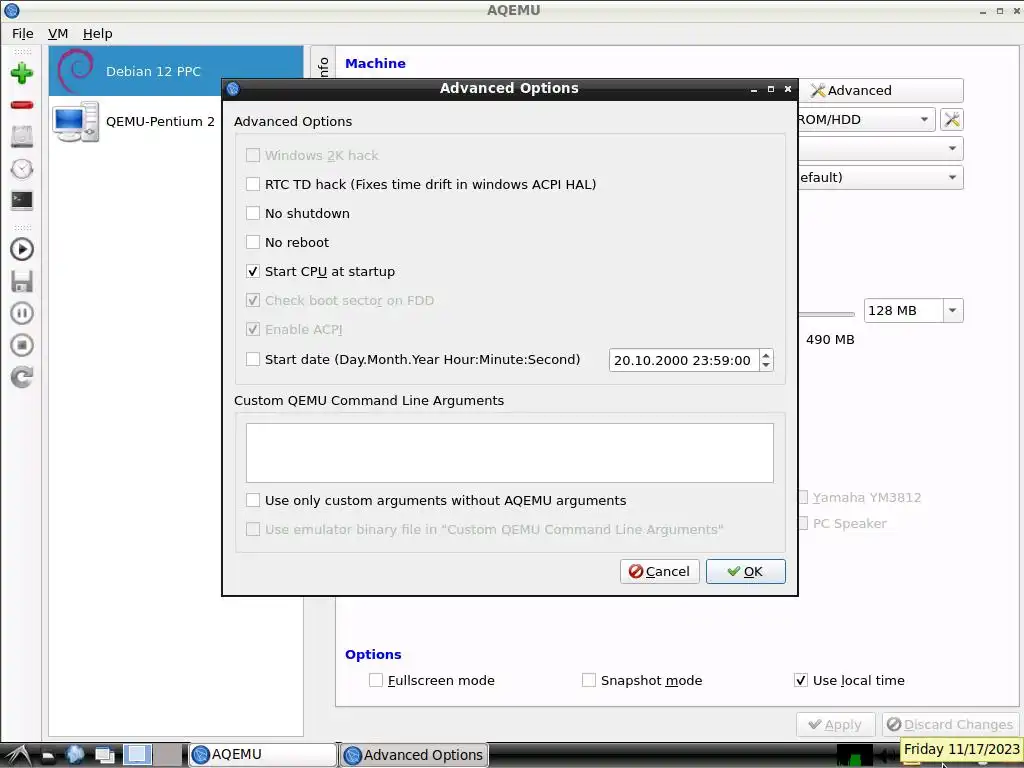Increase start date using up arrow
This screenshot has width=1024, height=768.
coord(766,355)
